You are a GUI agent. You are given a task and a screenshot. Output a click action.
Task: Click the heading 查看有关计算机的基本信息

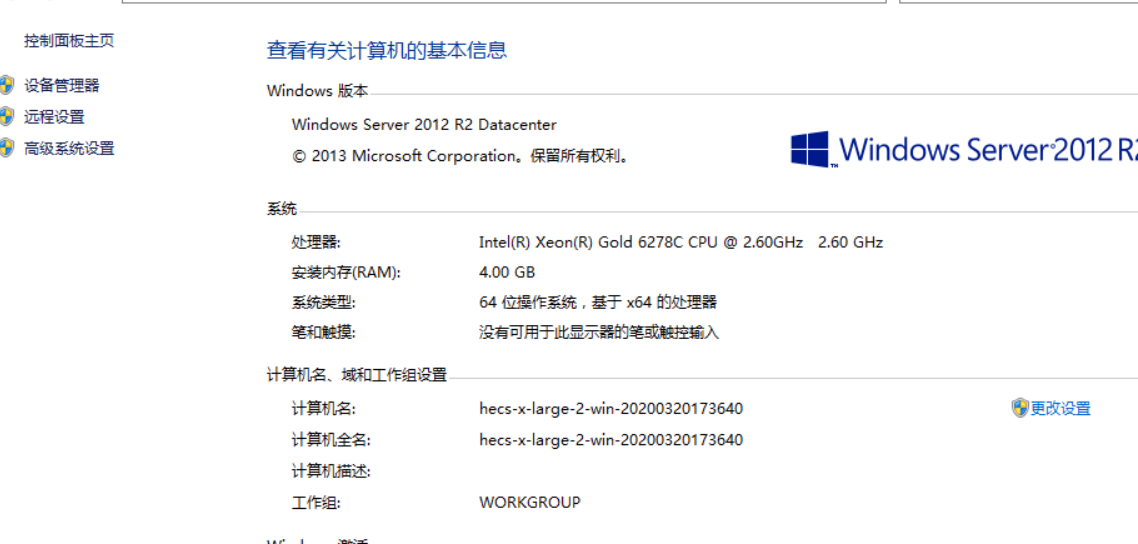tap(387, 50)
